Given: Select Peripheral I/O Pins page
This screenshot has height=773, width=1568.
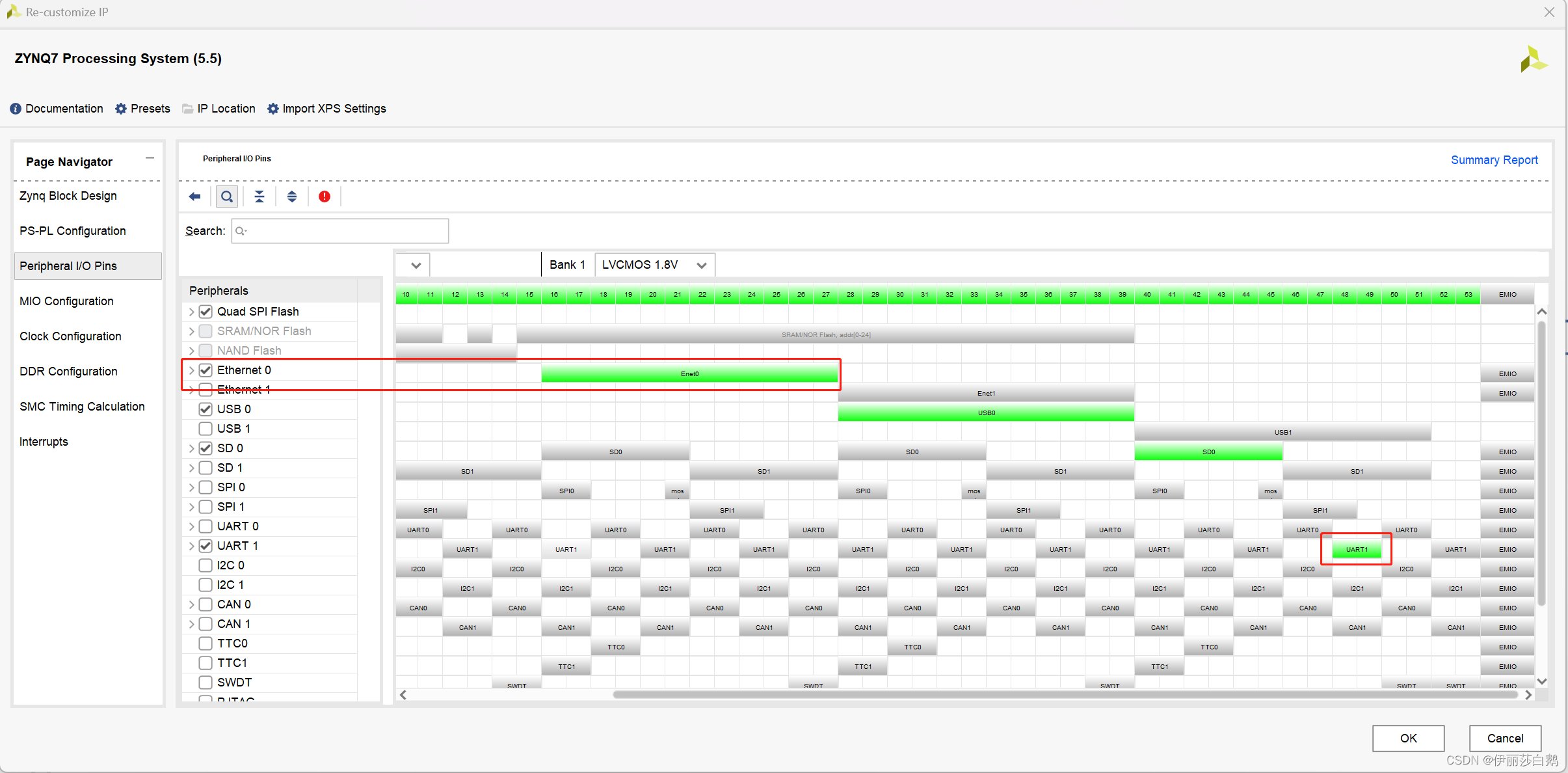Looking at the screenshot, I should (x=88, y=266).
